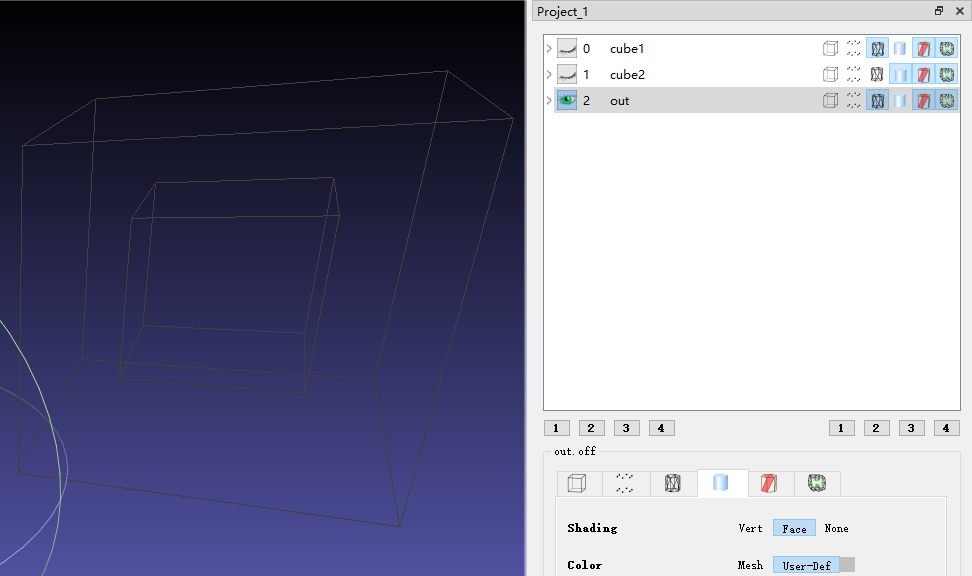
Task: Toggle solid fill rendering for cube2
Action: [x=900, y=74]
